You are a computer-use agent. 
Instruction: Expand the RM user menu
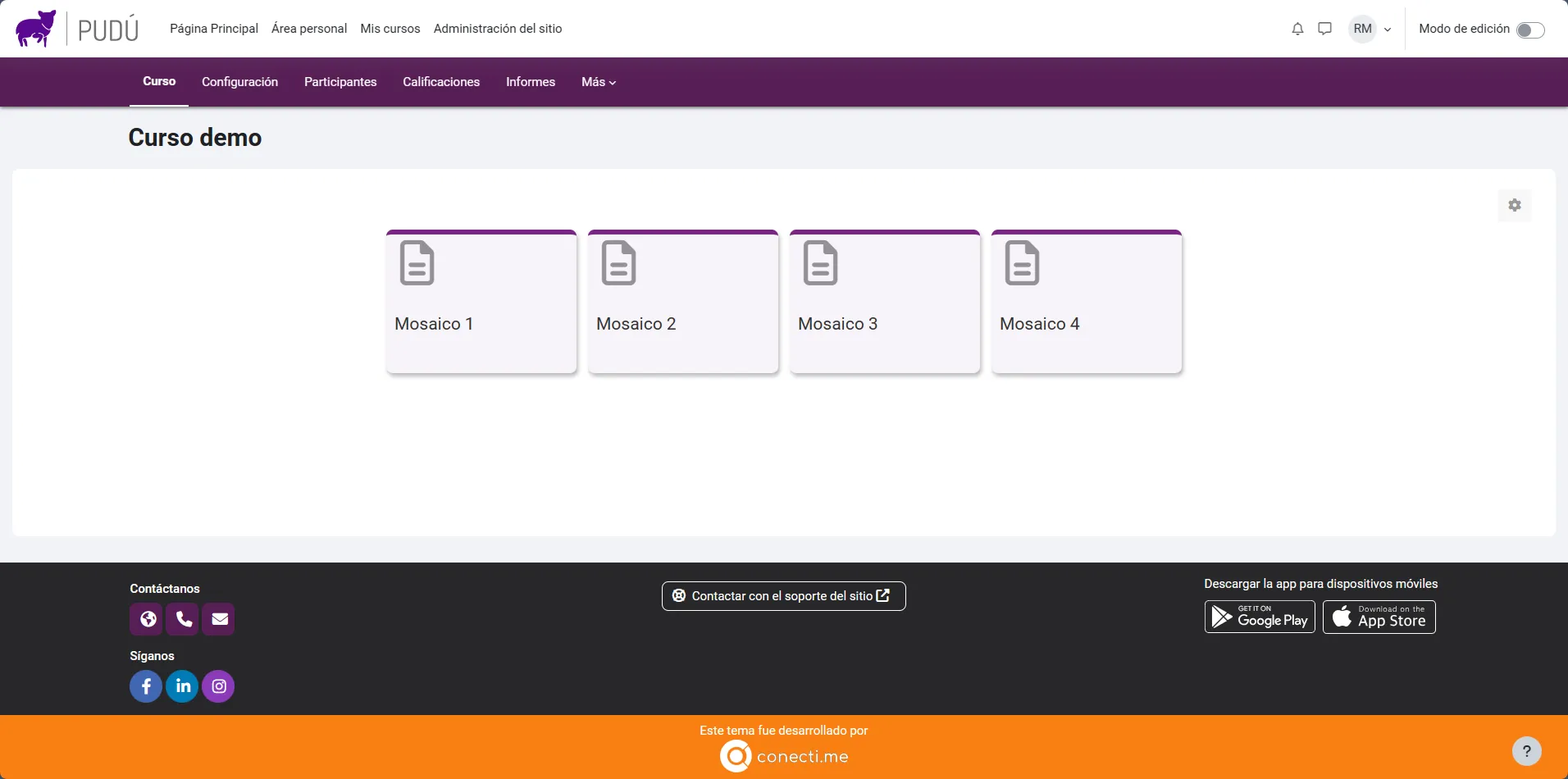[1371, 29]
